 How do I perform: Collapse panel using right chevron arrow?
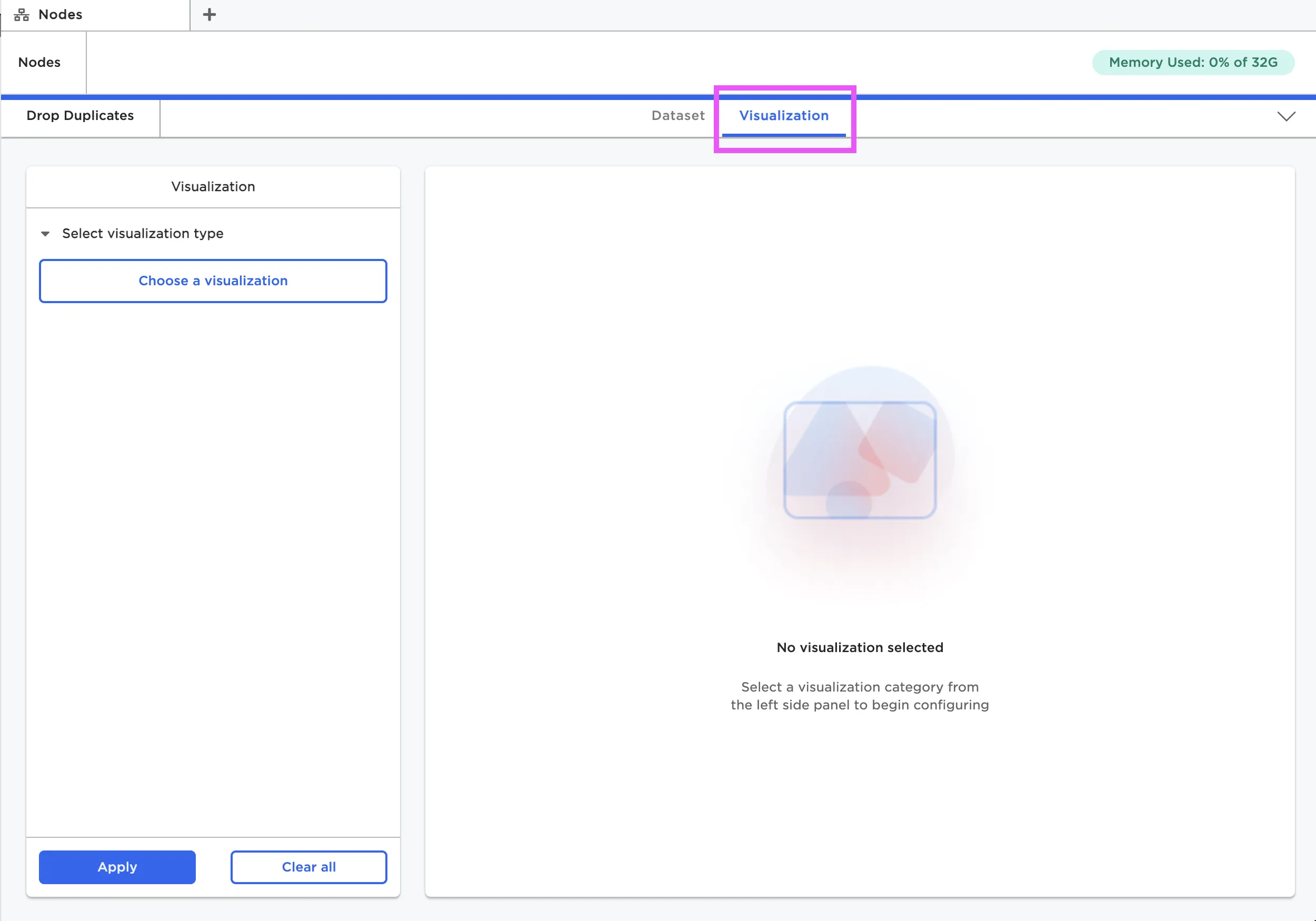1286,116
